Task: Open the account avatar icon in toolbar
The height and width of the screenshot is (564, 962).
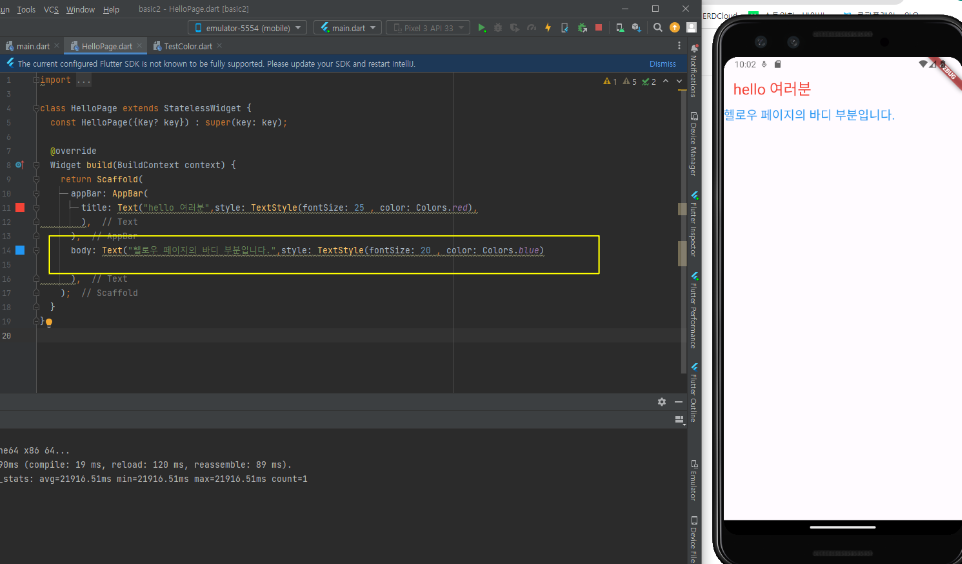Action: pos(691,28)
